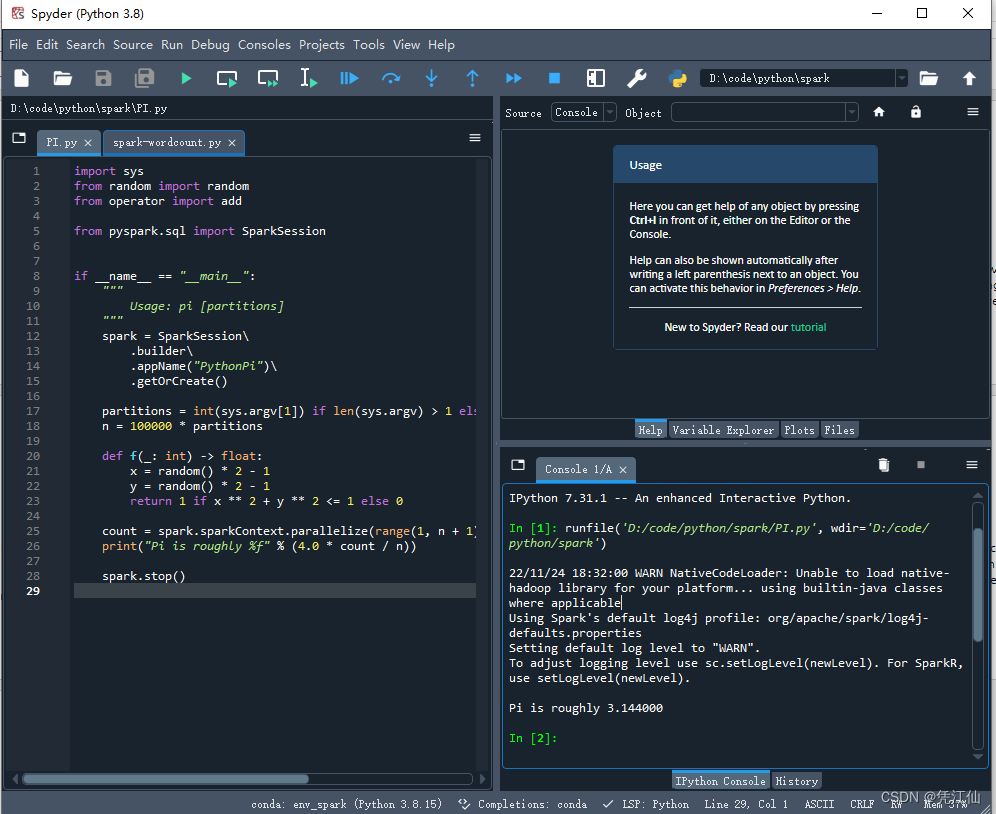Open the Source menu
Screen dimensions: 996x814
tap(133, 44)
